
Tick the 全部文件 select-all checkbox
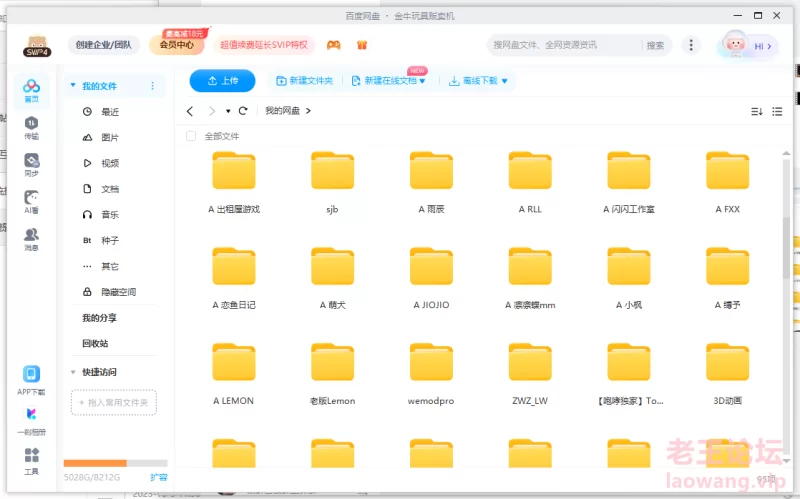[x=191, y=136]
